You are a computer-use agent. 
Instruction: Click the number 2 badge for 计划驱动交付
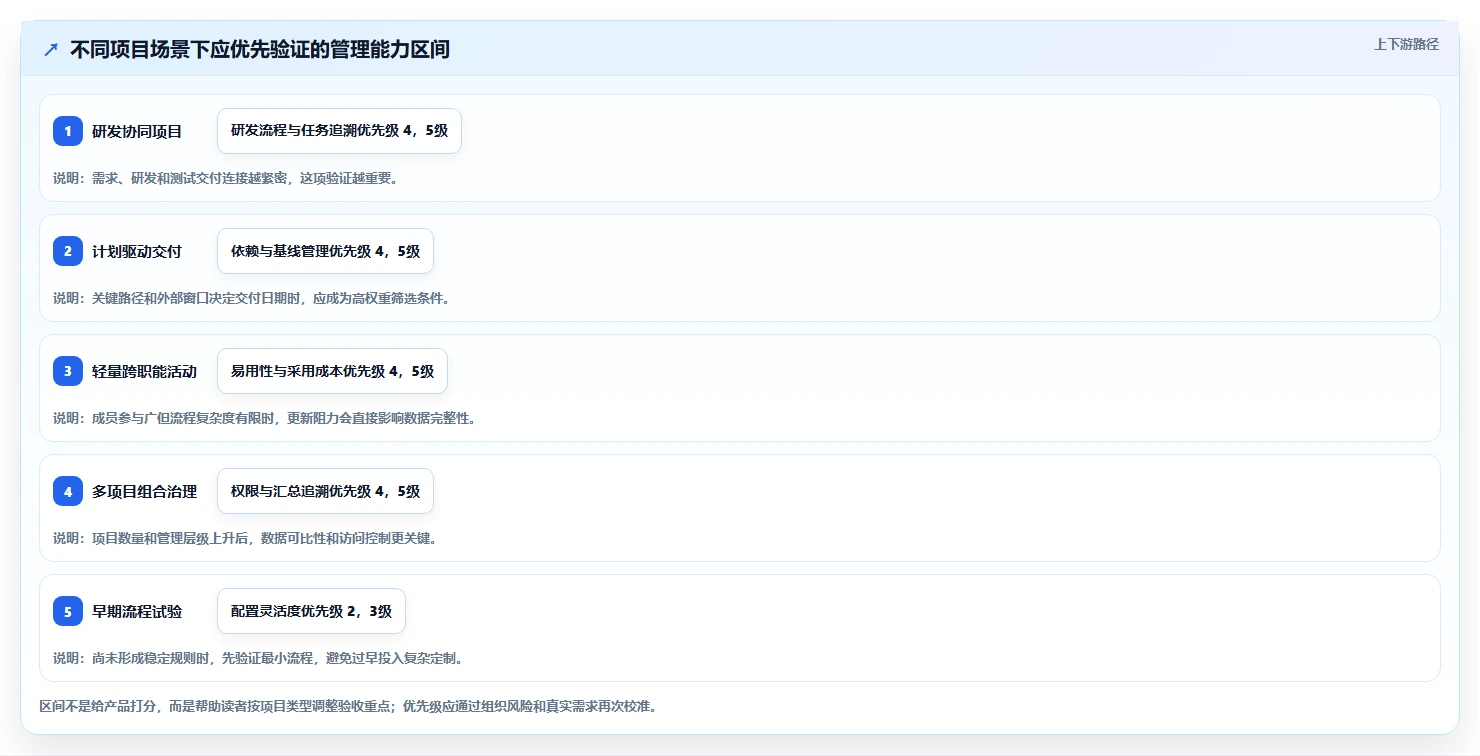68,251
